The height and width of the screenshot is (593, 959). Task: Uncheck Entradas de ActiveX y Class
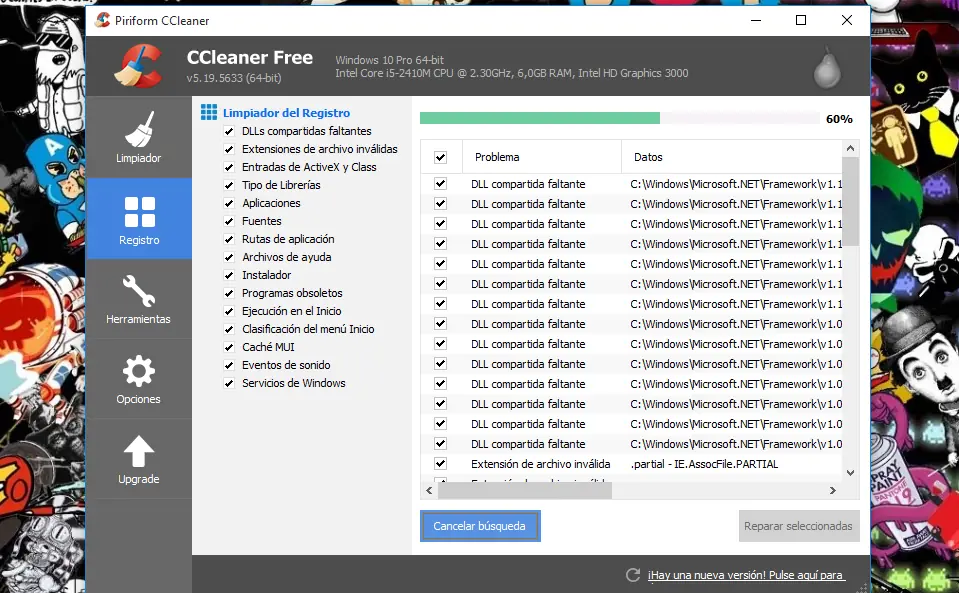click(x=229, y=167)
